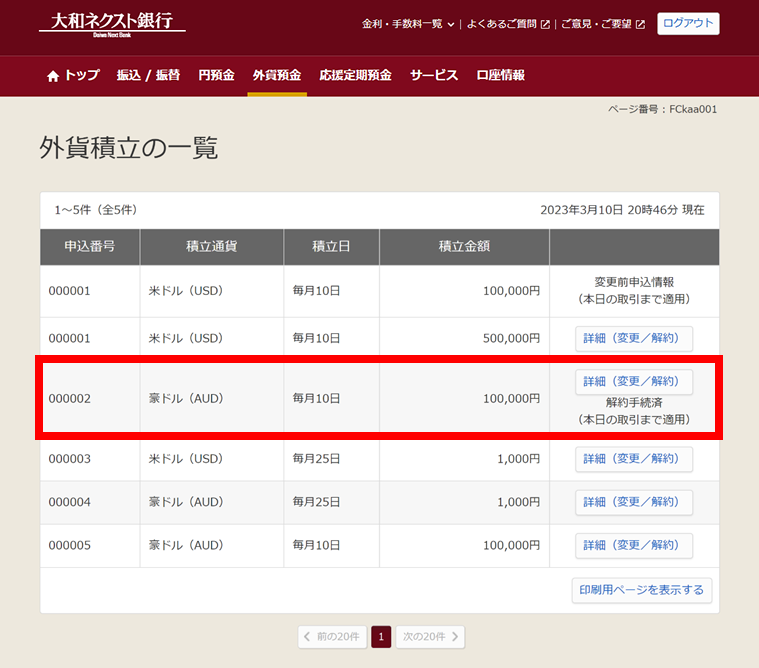Open 詳細（変更／解約） for application 000002
Screen dimensions: 759x668
[x=634, y=381]
